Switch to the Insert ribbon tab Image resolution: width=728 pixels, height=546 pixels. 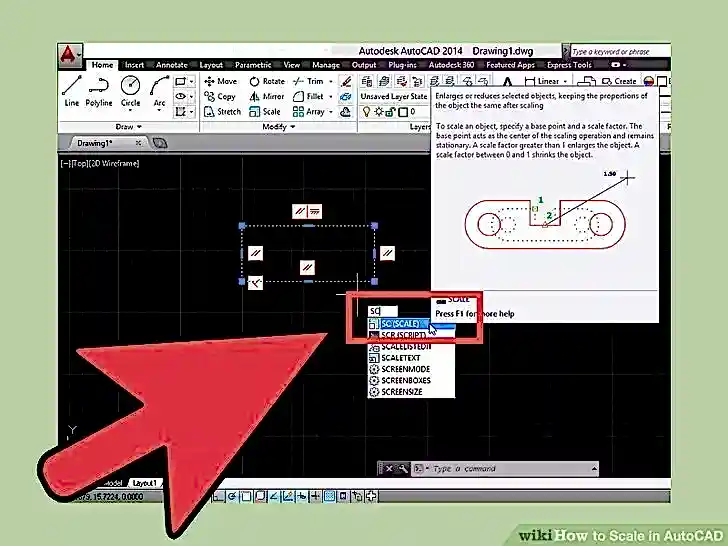tap(134, 65)
